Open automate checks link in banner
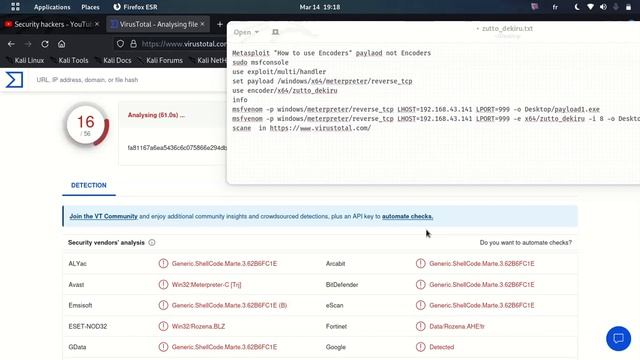Image resolution: width=640 pixels, height=360 pixels. click(407, 216)
